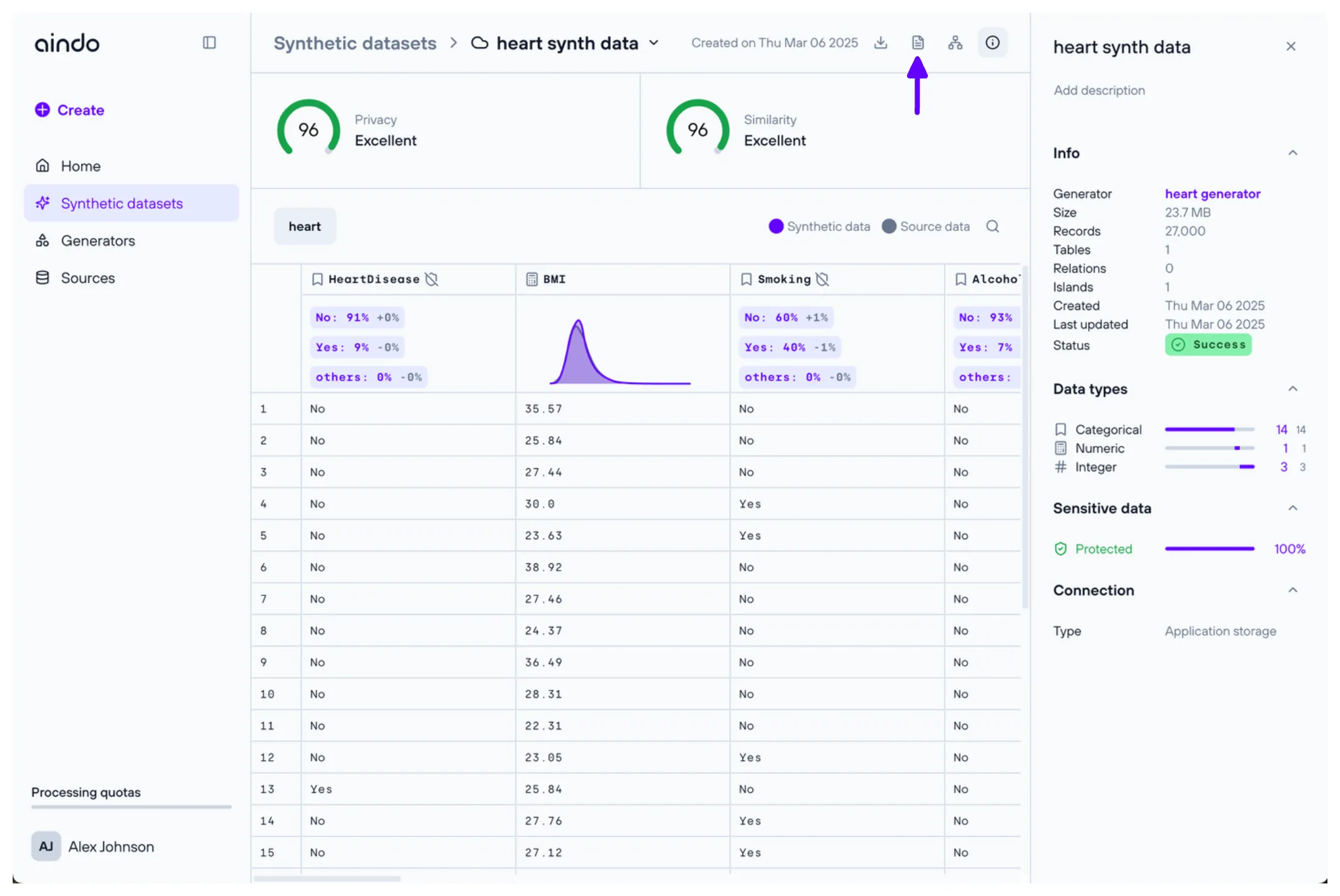Close the heart synth data panel
The height and width of the screenshot is (896, 1340).
1291,47
